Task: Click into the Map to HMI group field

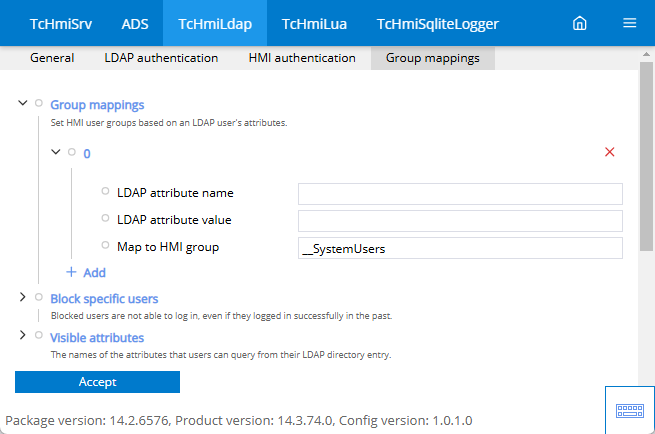Action: 460,248
